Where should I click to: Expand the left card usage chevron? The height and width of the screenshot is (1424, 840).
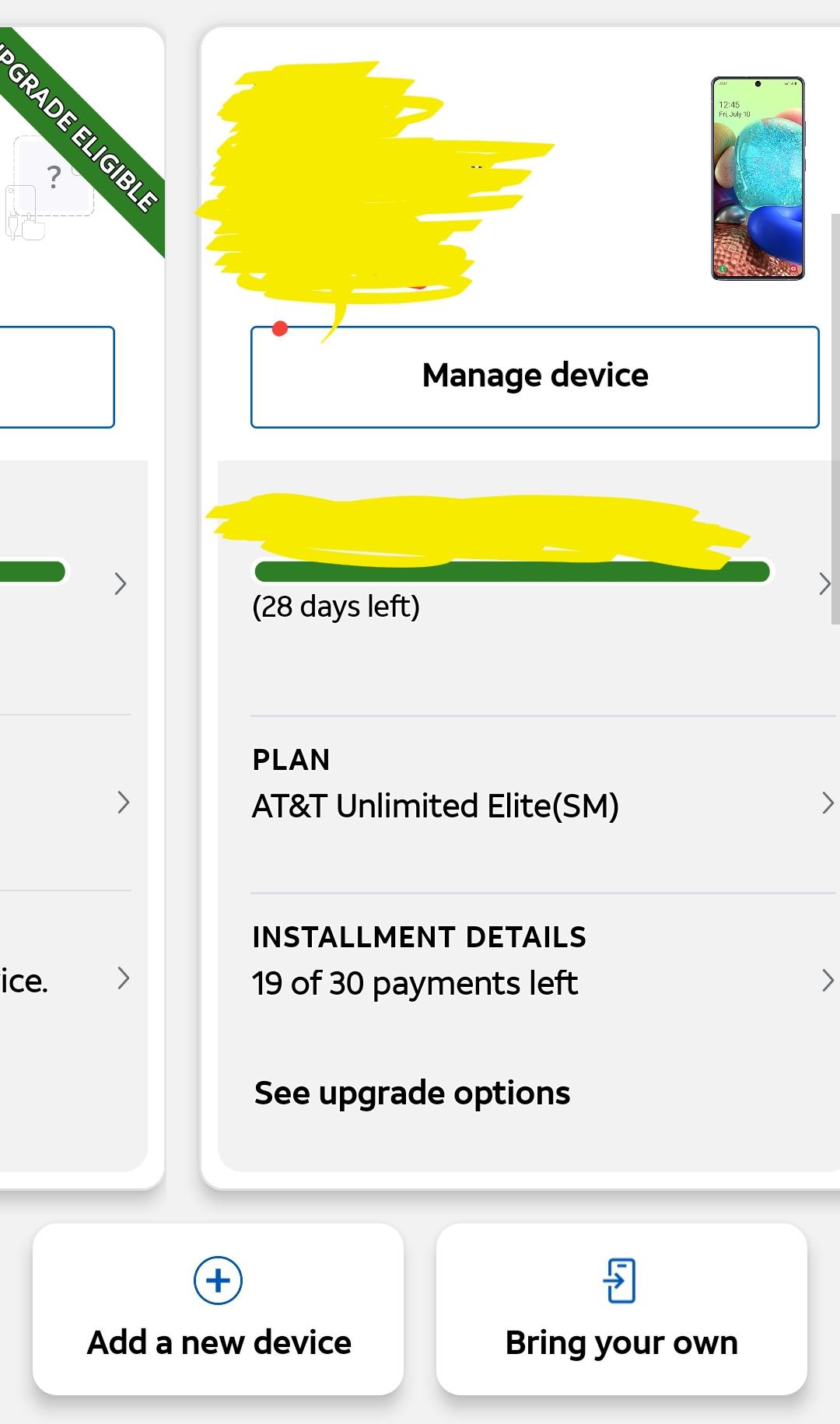click(121, 584)
